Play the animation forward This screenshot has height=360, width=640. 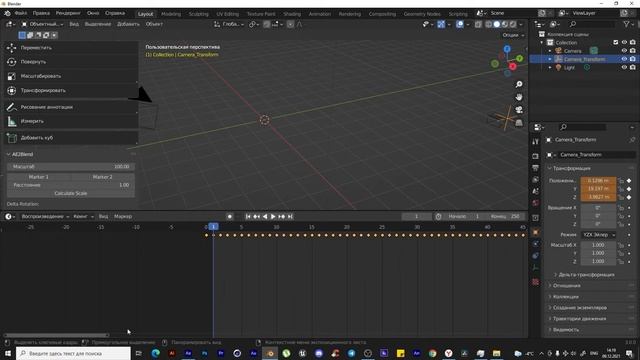(x=273, y=217)
